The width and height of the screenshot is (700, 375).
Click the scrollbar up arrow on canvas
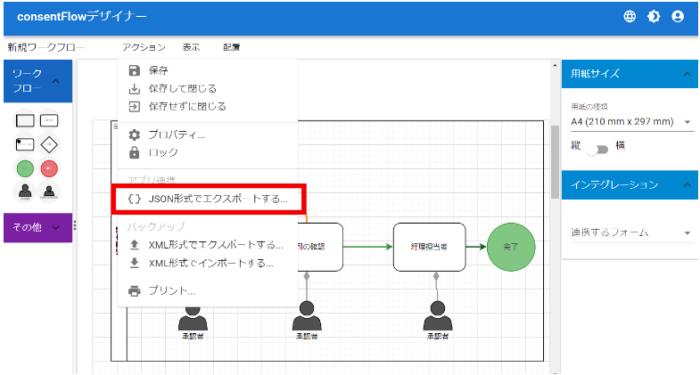coord(555,66)
